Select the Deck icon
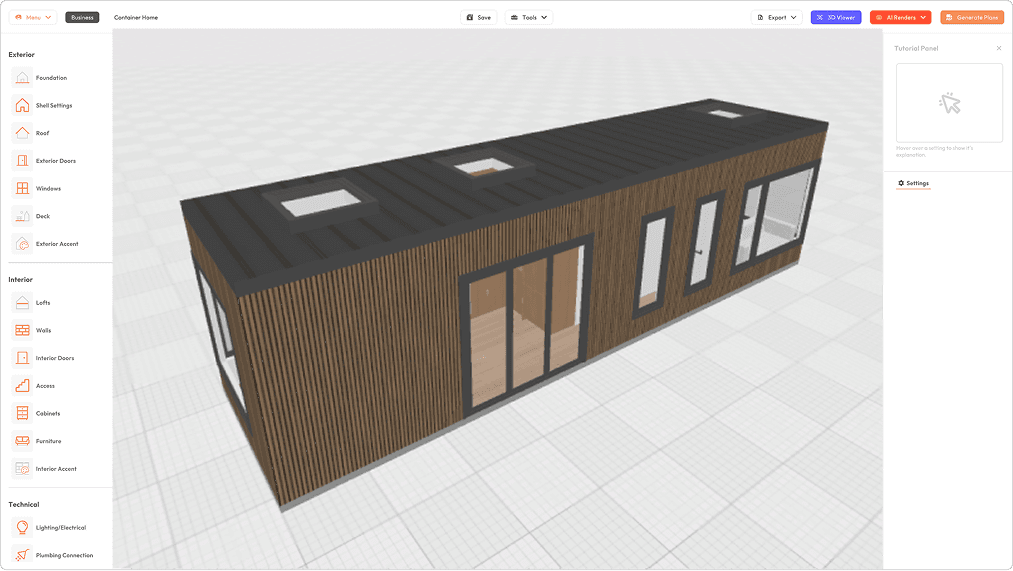 coord(22,216)
